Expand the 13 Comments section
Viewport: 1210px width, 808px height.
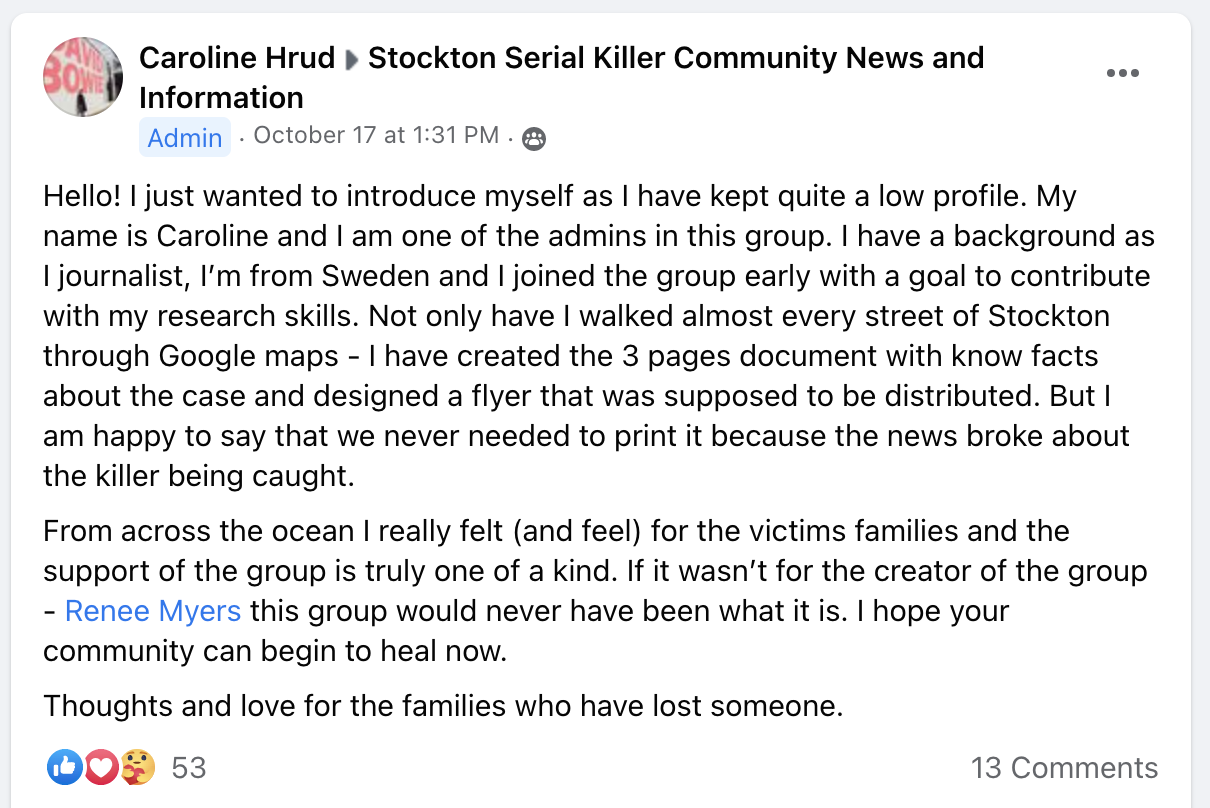tap(1064, 768)
